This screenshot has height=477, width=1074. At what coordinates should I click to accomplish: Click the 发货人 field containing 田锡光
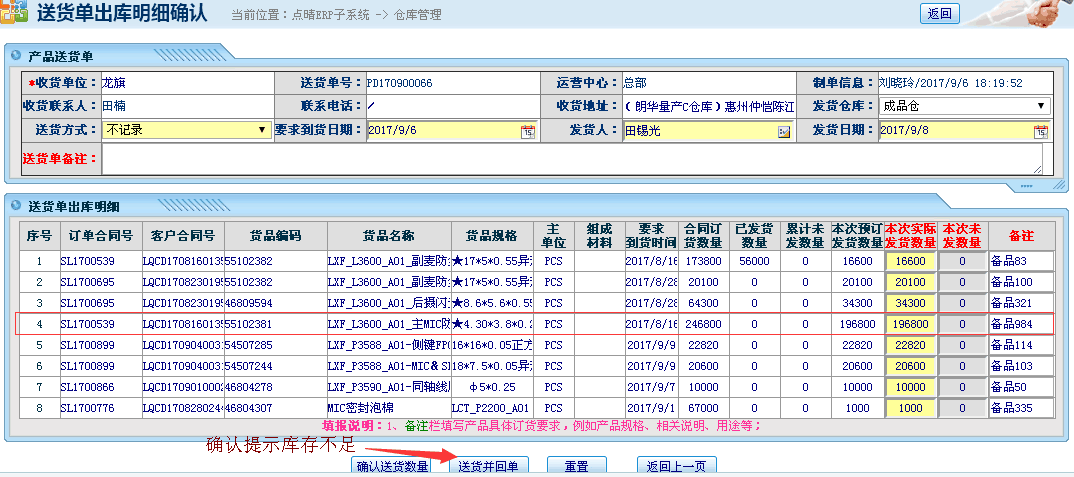pyautogui.click(x=700, y=131)
